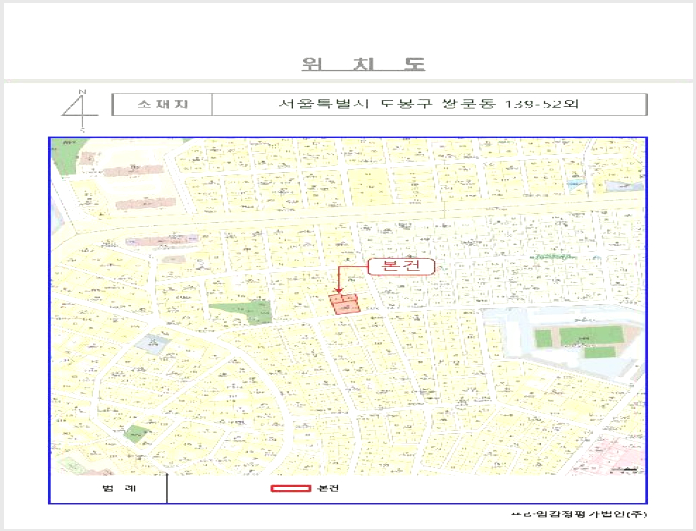Click the 본건 text in legend
Viewport: 696px width, 531px height.
[328, 488]
